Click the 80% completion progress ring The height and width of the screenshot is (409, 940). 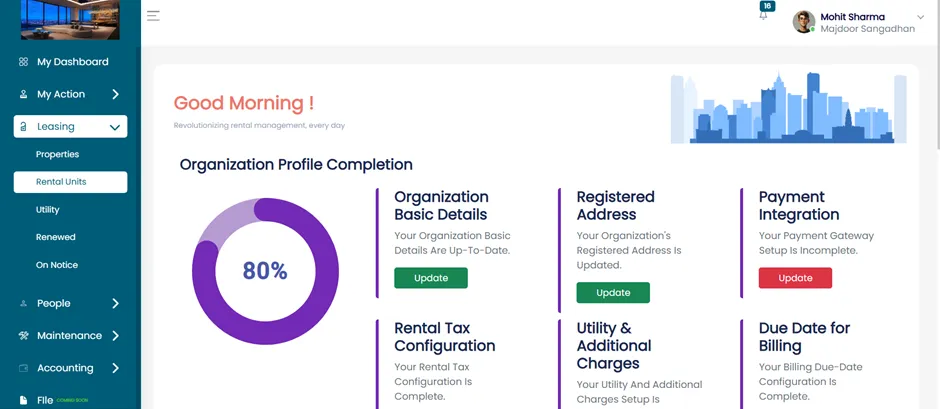(265, 271)
